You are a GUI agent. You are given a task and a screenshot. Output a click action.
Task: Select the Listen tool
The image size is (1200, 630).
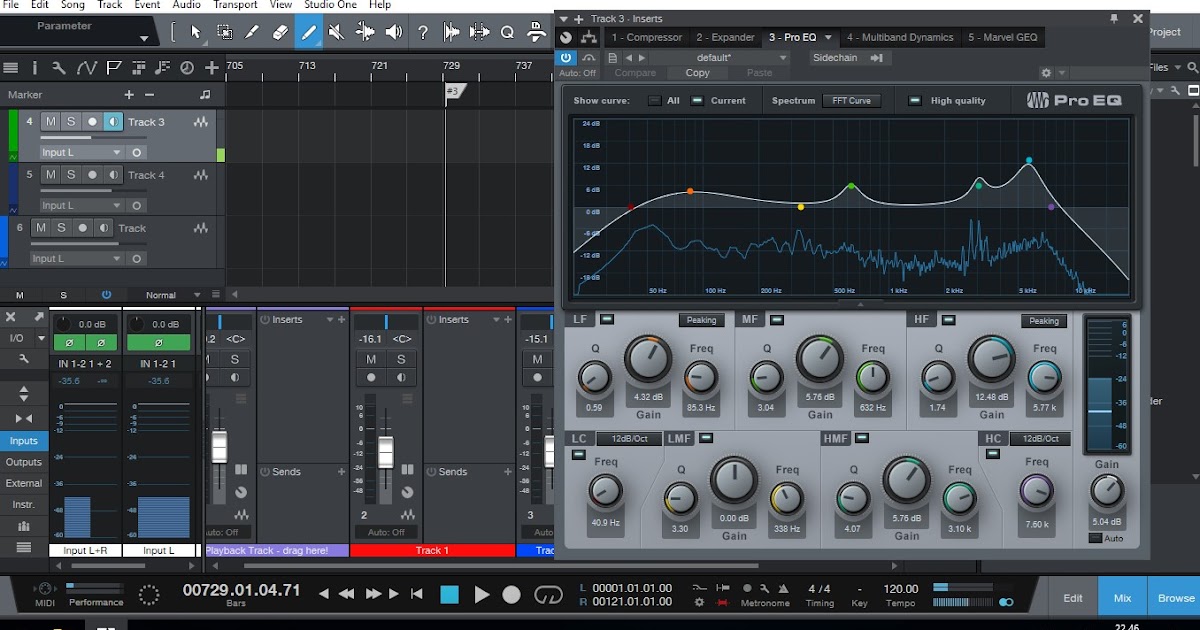(x=391, y=30)
